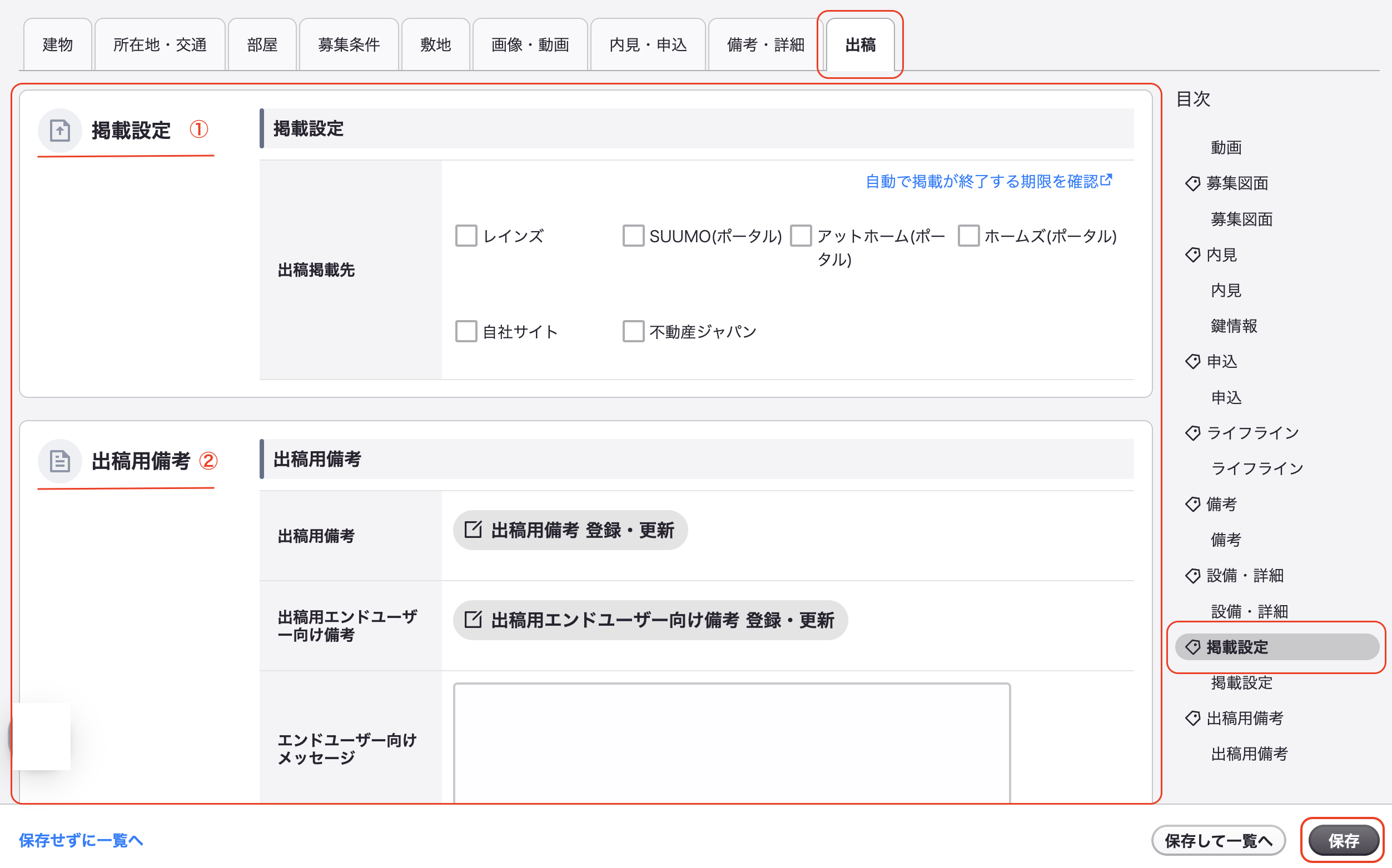The width and height of the screenshot is (1392, 868).
Task: Click 出稿用備考 登録・更新 button
Action: pyautogui.click(x=570, y=530)
